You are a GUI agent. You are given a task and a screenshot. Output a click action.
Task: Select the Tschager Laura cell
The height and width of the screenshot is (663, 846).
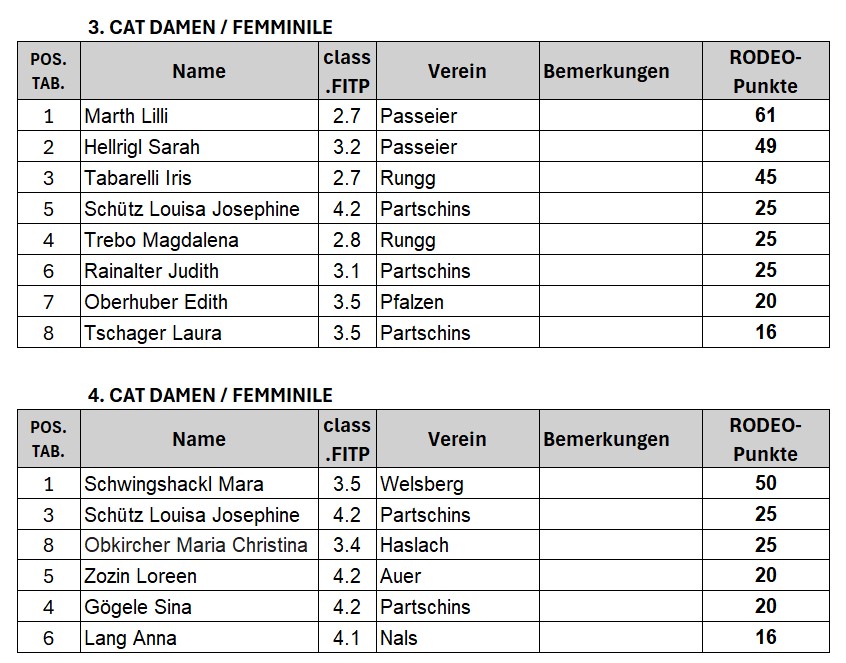(200, 332)
